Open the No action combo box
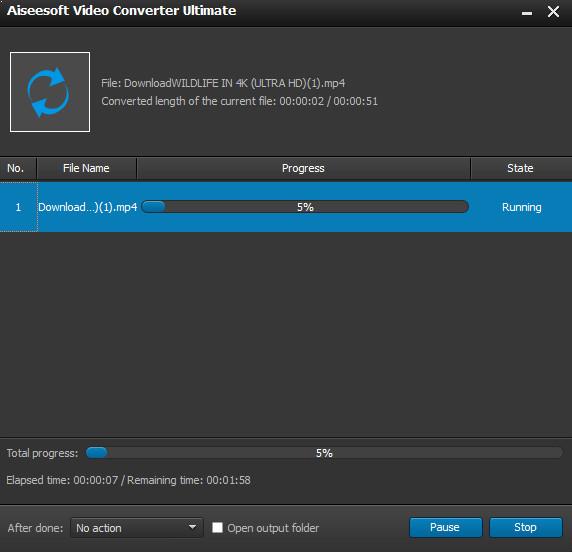The image size is (572, 552). (136, 528)
